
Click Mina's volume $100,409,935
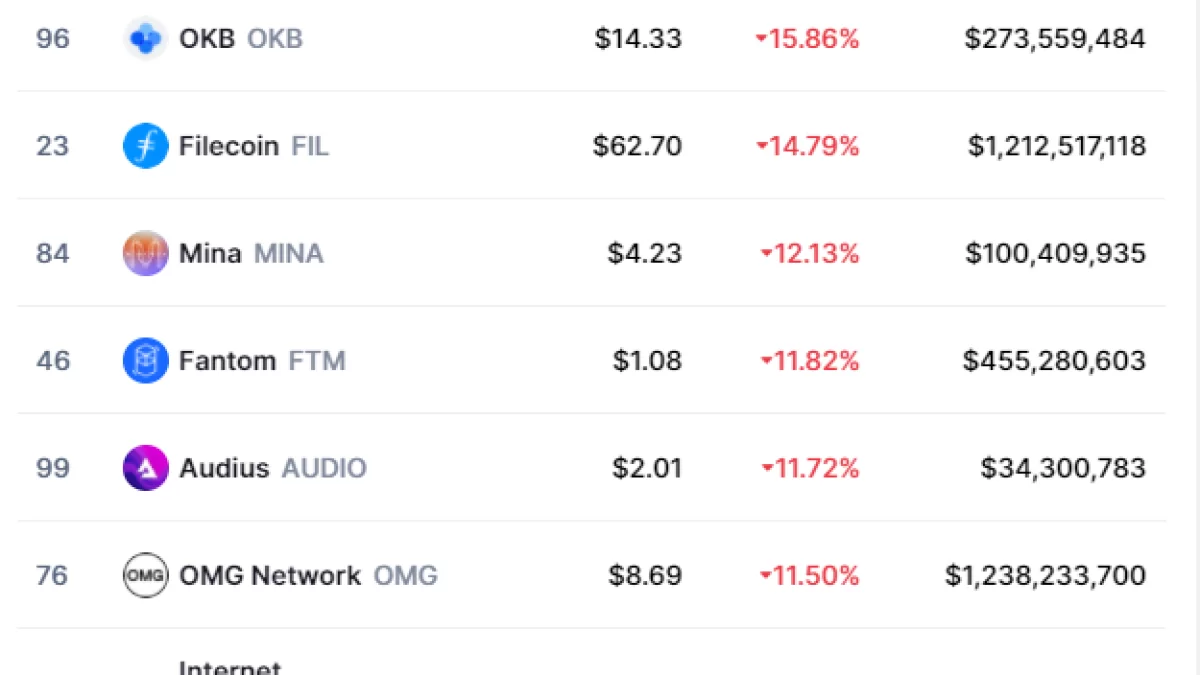coord(1055,253)
